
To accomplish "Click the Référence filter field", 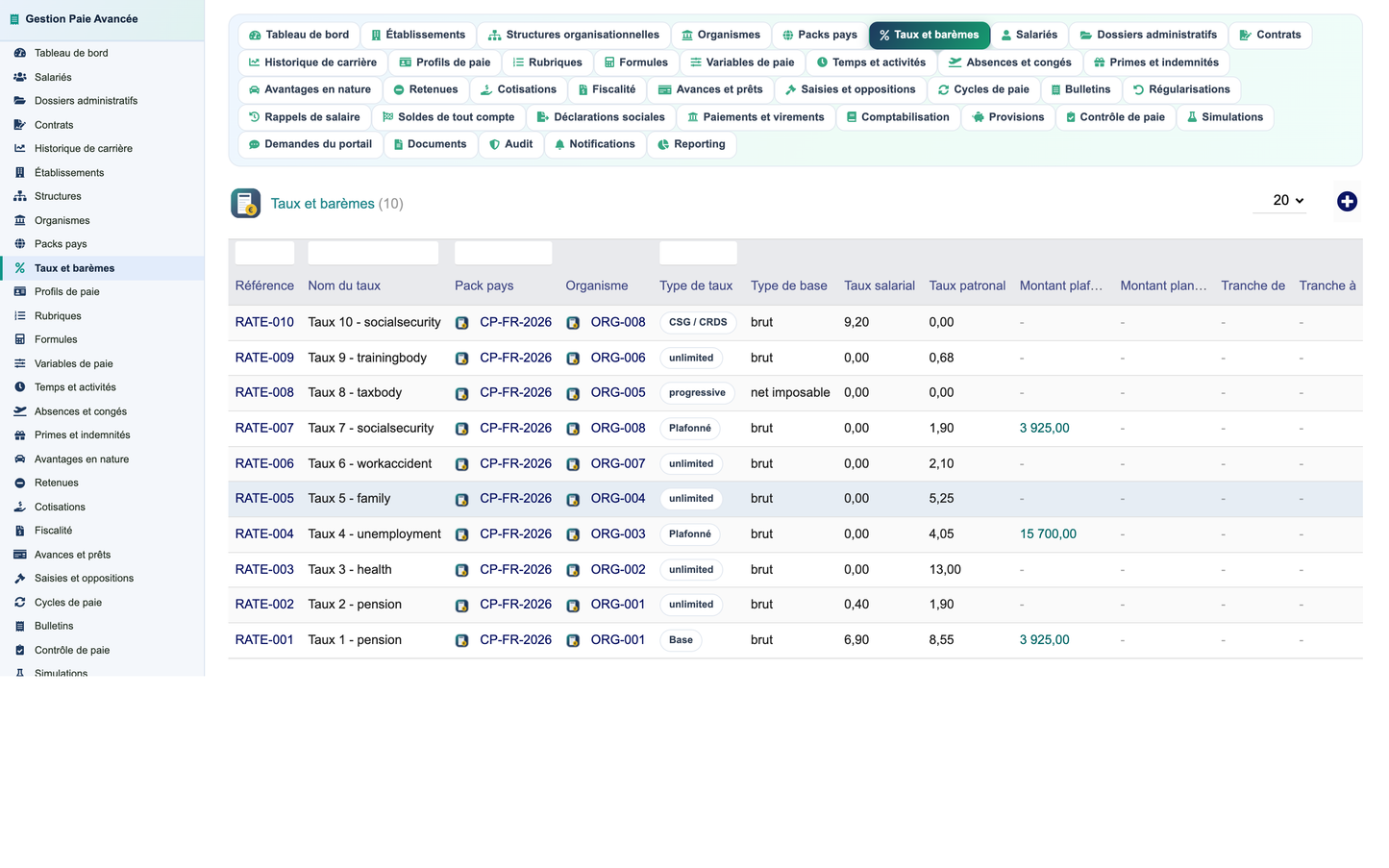I will (264, 253).
